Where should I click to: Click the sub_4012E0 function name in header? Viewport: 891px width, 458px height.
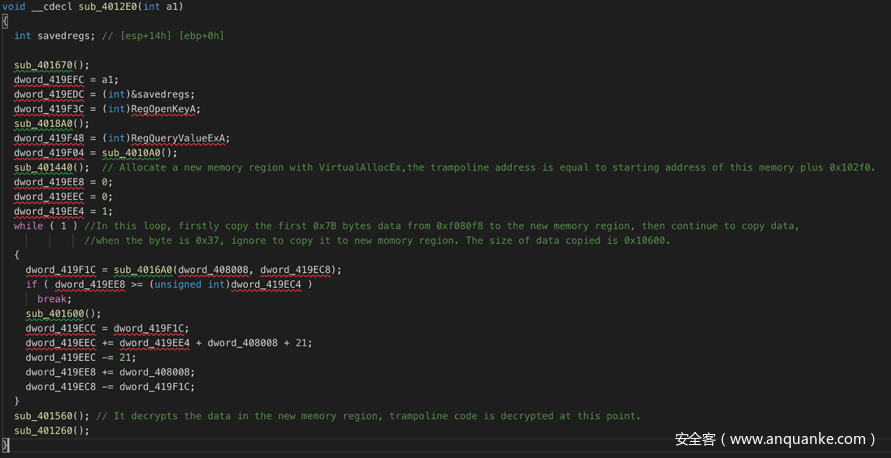(114, 7)
